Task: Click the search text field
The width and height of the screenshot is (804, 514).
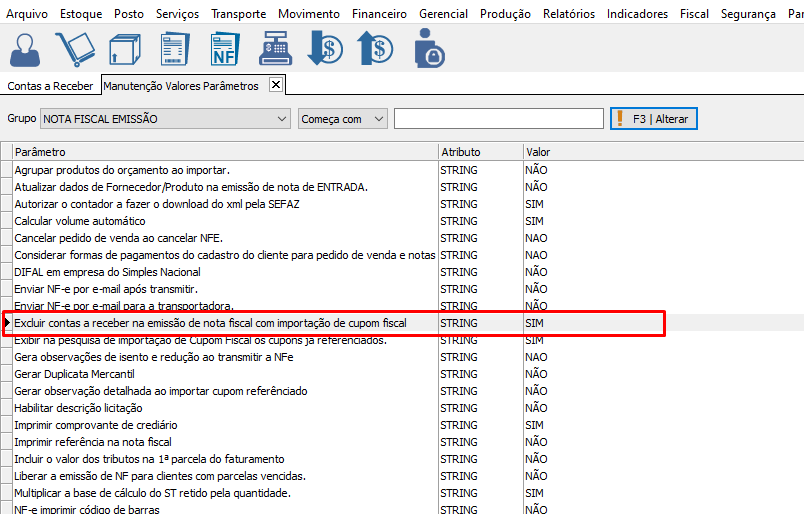Action: [x=498, y=119]
